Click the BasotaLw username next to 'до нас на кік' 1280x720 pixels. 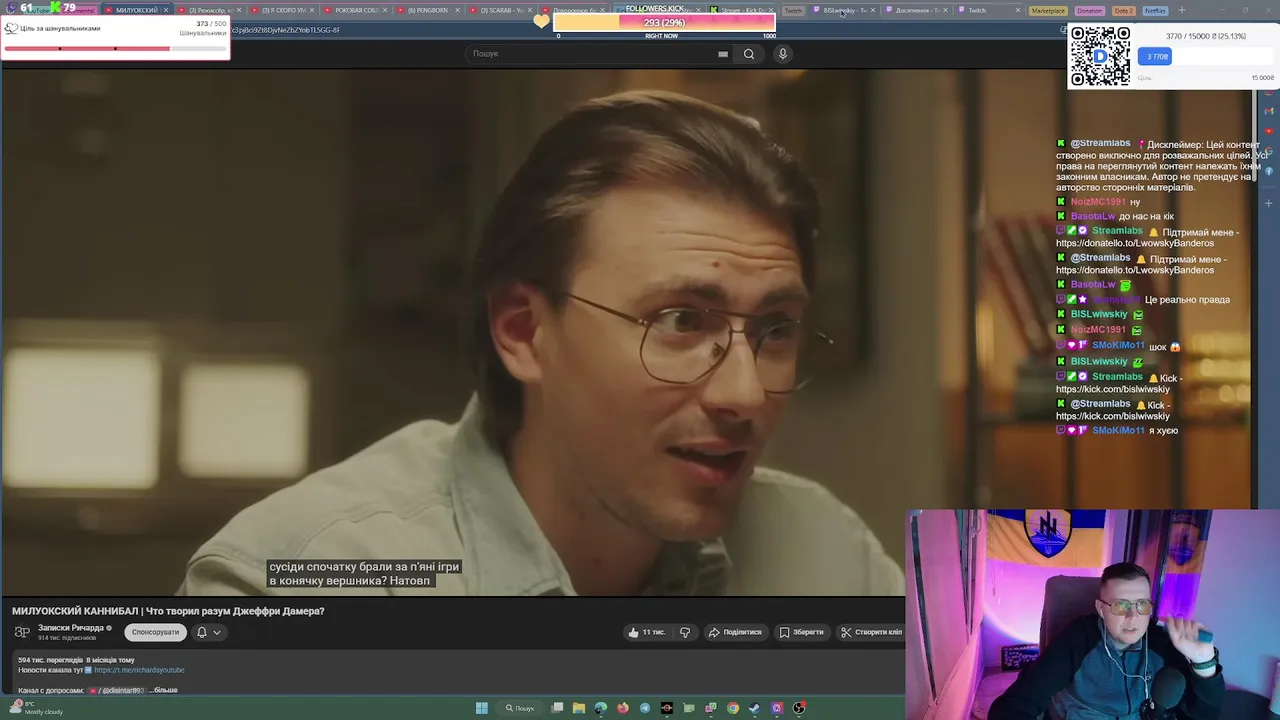pyautogui.click(x=1093, y=216)
